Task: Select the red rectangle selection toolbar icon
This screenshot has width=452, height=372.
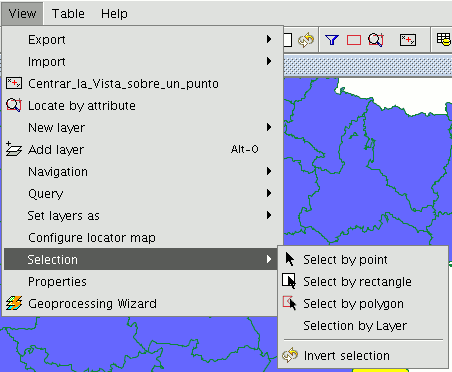Action: point(354,40)
